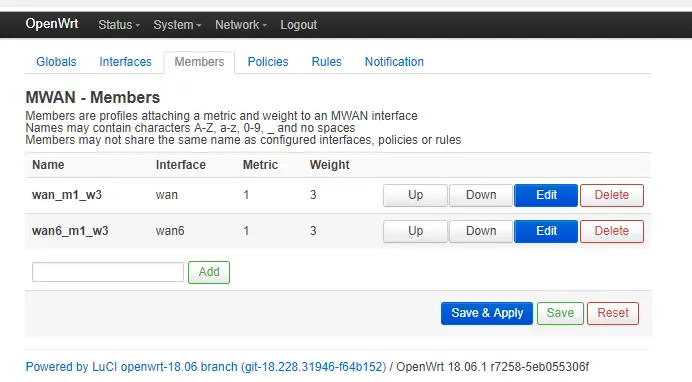The image size is (692, 382).
Task: Open the Notification tab
Action: point(394,62)
